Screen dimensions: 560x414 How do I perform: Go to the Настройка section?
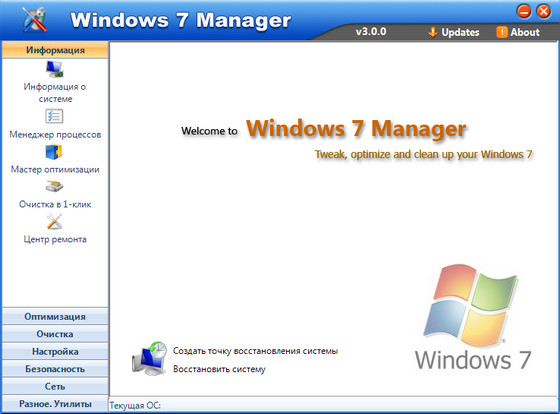tap(55, 351)
